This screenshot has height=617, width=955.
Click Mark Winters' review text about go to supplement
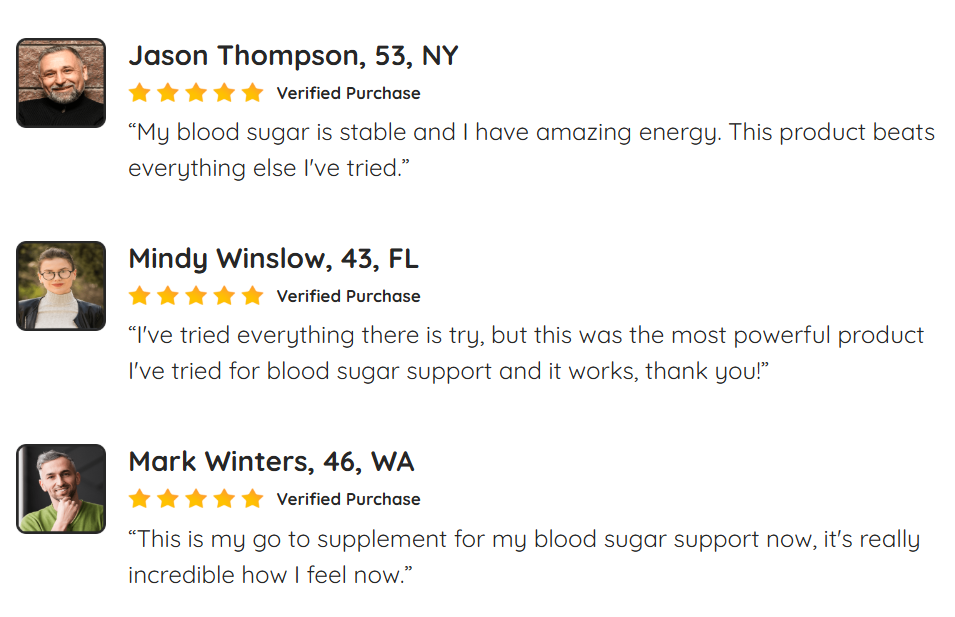tap(523, 557)
